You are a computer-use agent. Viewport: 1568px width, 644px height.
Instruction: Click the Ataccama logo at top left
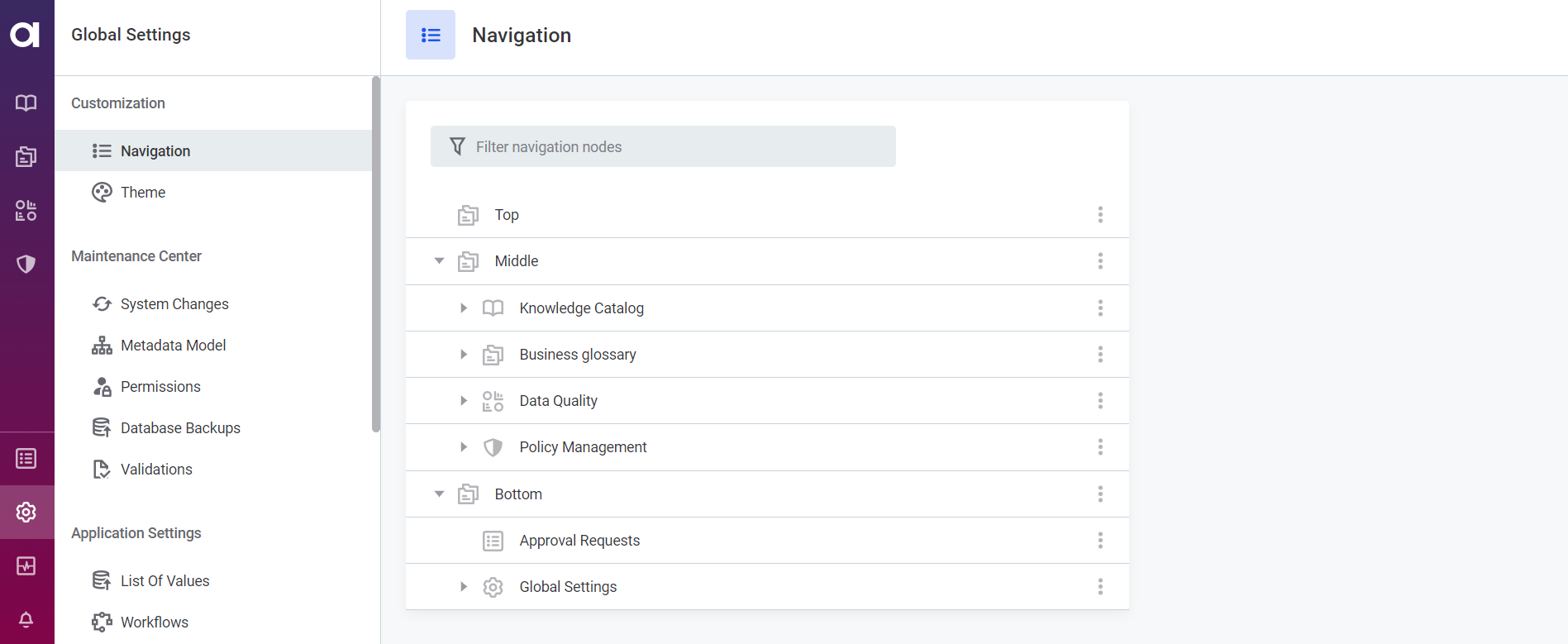[x=26, y=35]
